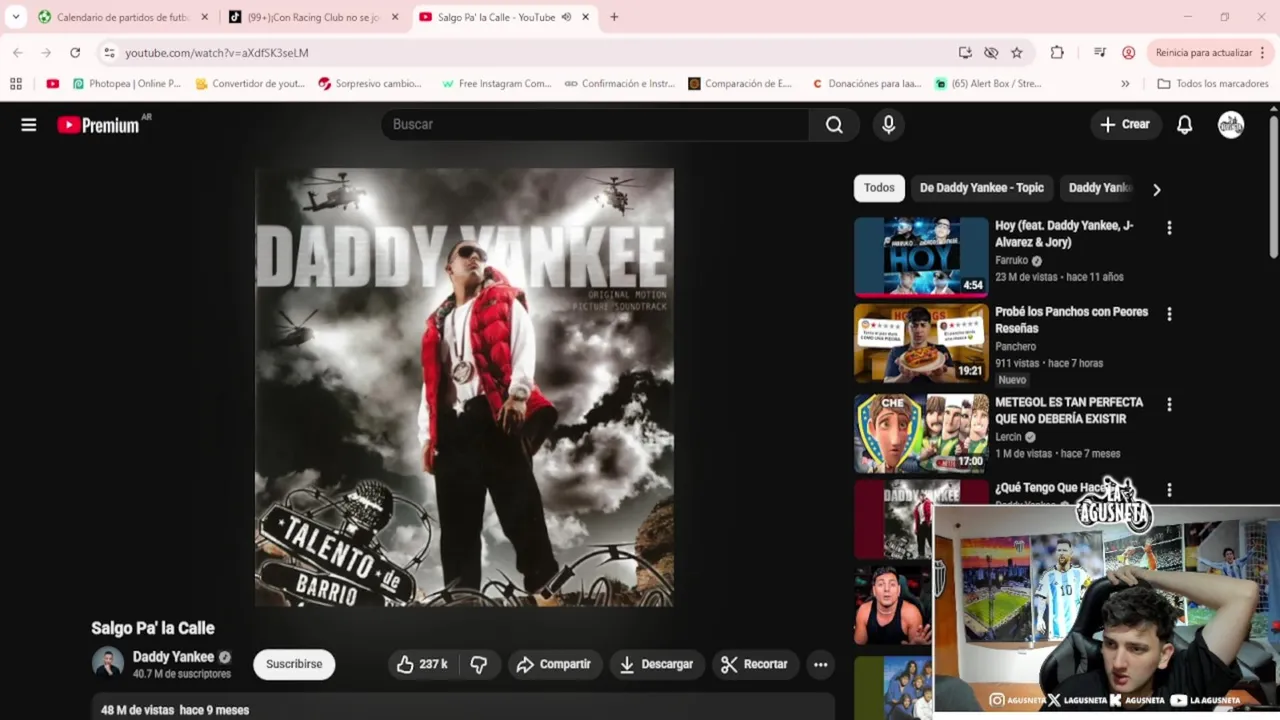Screen dimensions: 1280x720
Task: Click the "48 M de vistas" description text
Action: pos(138,710)
